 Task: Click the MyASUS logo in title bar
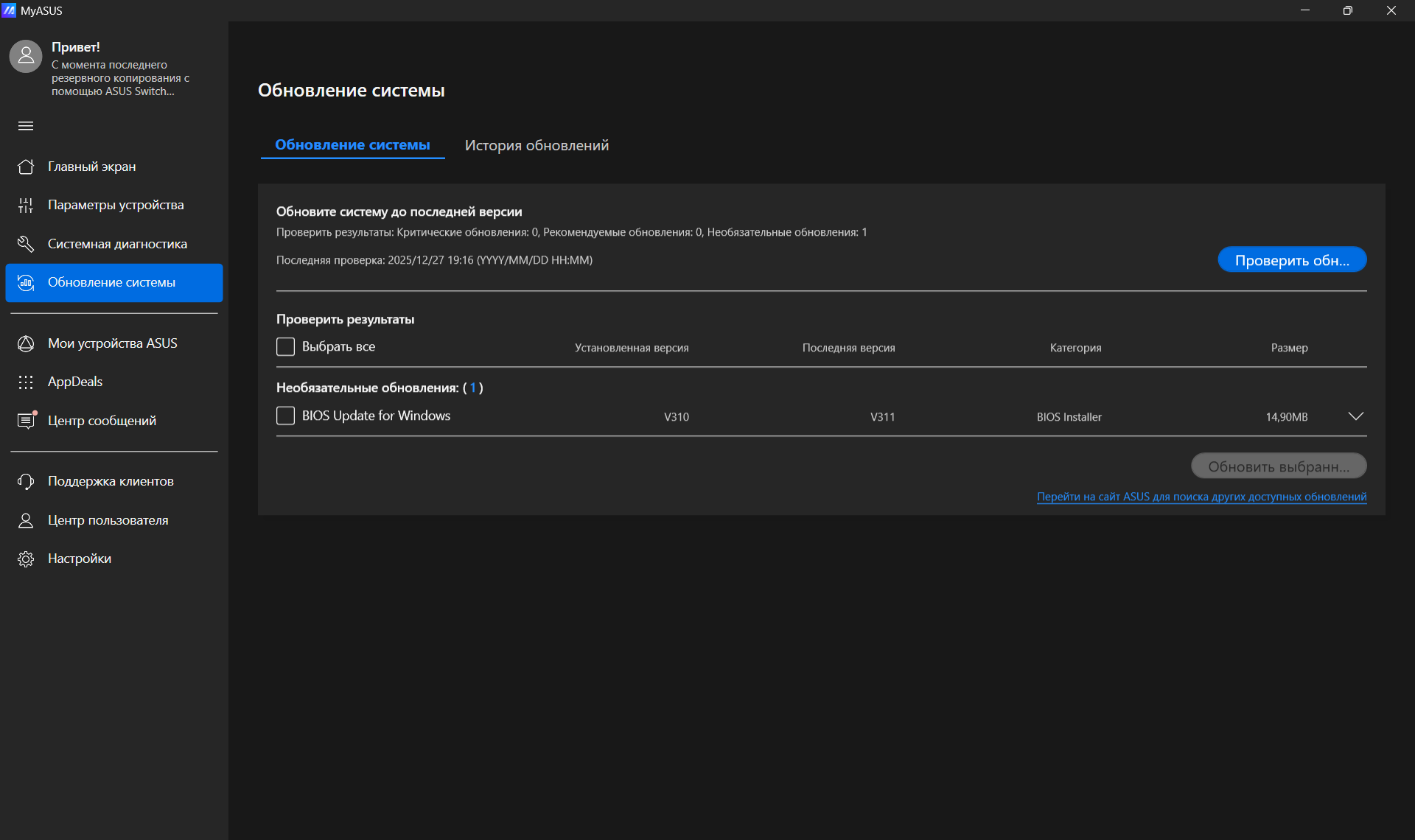click(x=9, y=10)
